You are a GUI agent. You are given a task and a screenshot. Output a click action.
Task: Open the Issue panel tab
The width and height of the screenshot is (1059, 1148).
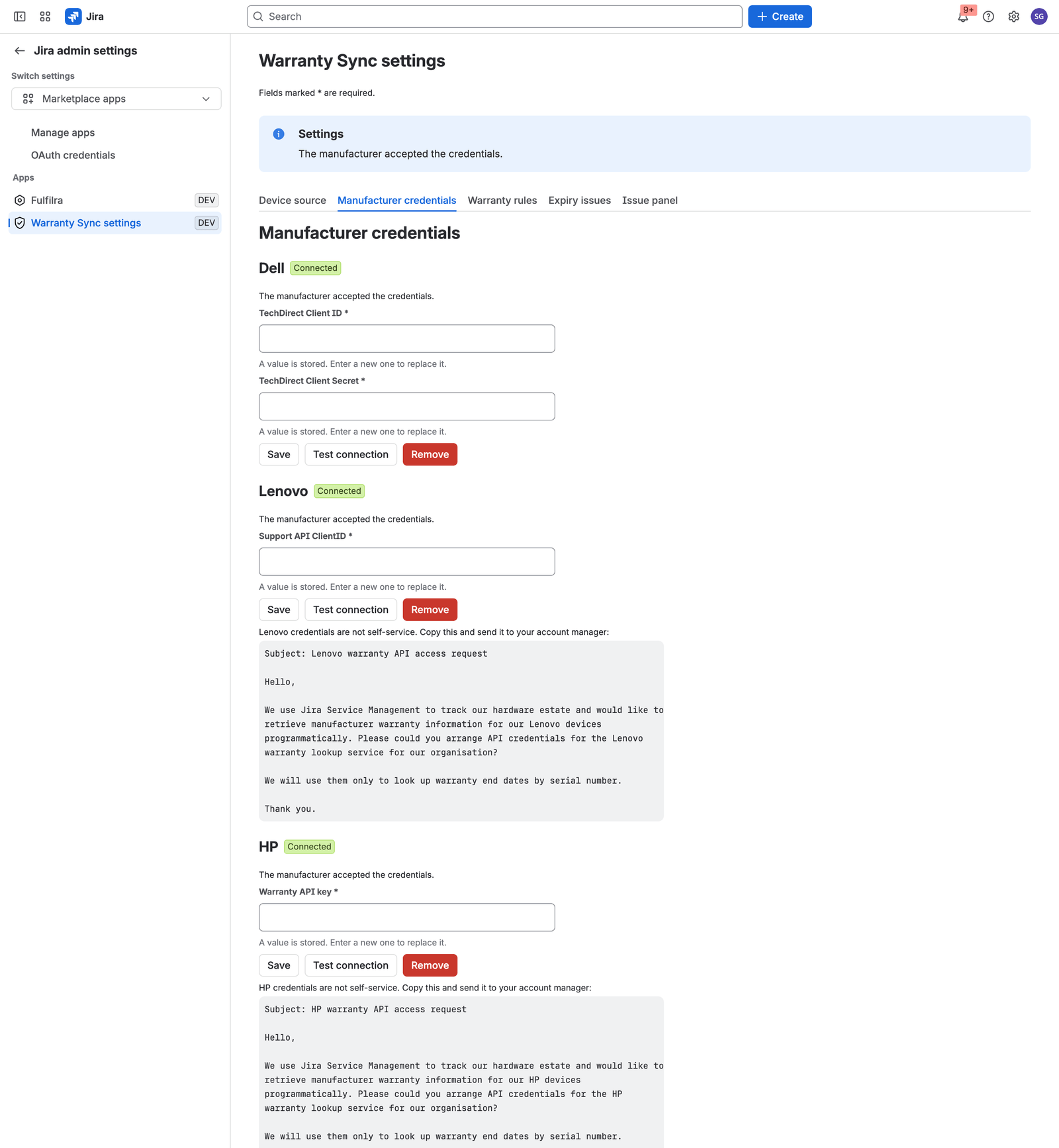pyautogui.click(x=650, y=201)
